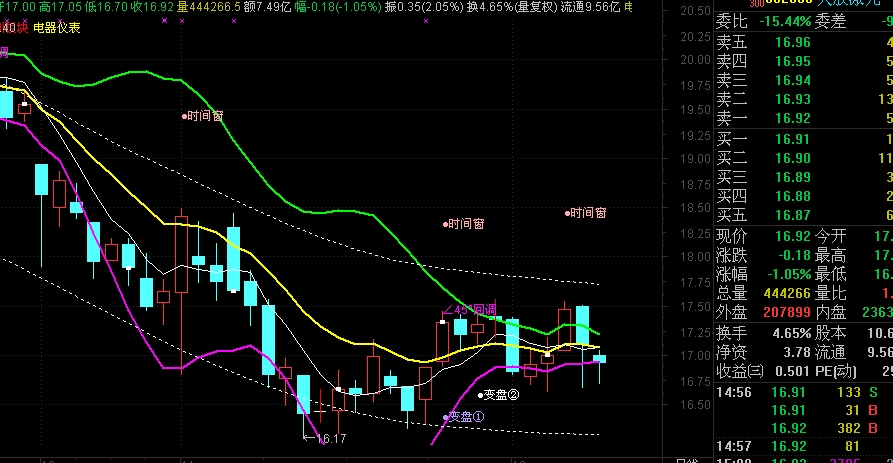Select the 卖五 16.96 ask row
Screen dimensions: 893x463
tap(804, 42)
